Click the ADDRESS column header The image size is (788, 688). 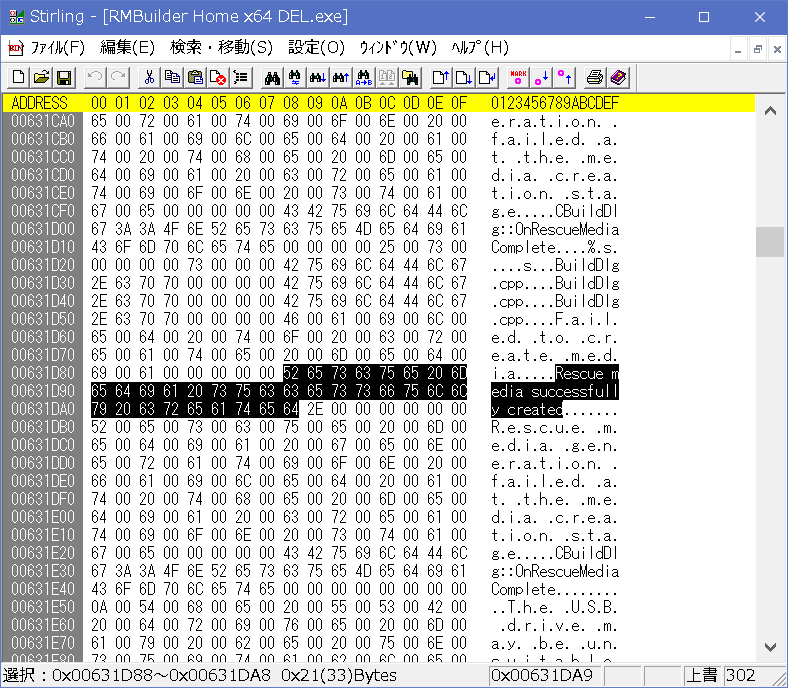[x=39, y=104]
